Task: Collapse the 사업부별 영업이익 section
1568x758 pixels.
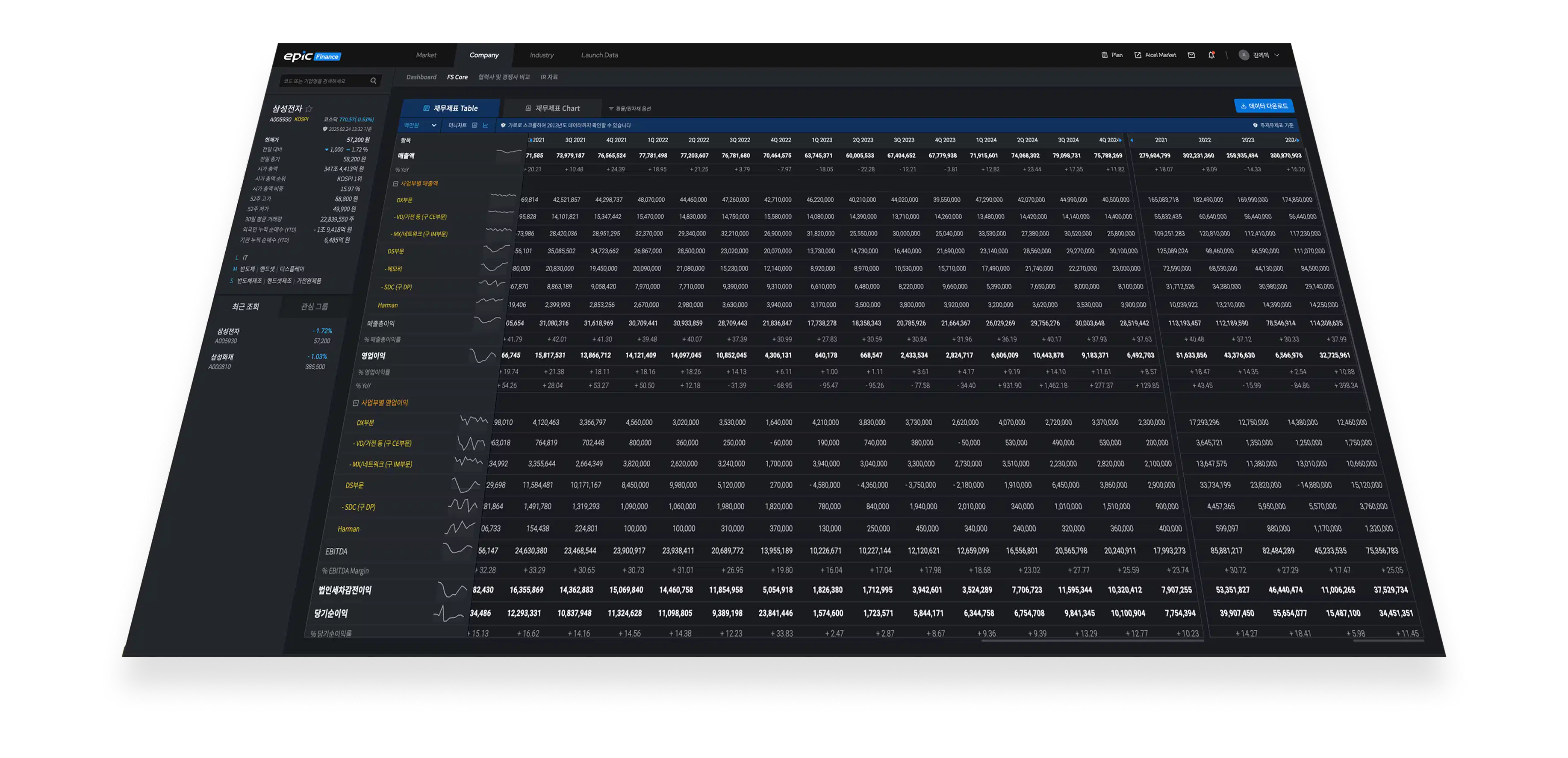Action: pyautogui.click(x=356, y=403)
